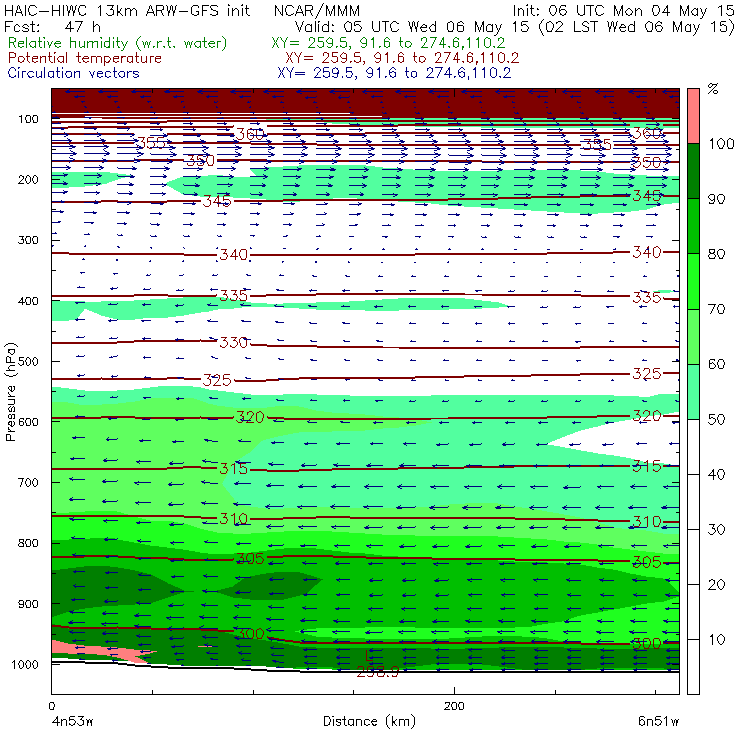The height and width of the screenshot is (740, 740).
Task: Click the '30' colorbar label
Action: (716, 530)
